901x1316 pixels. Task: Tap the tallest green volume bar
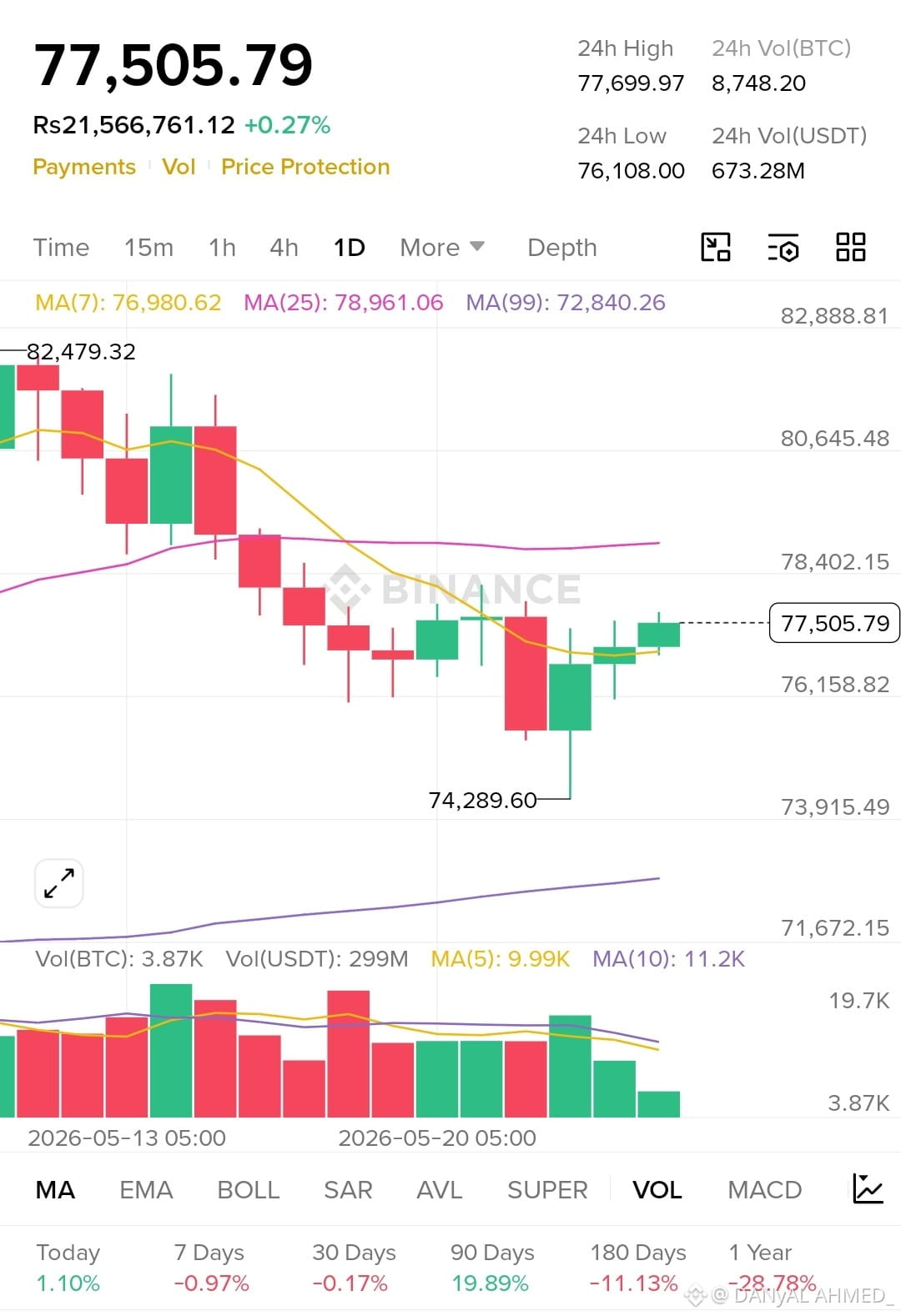tap(171, 1051)
